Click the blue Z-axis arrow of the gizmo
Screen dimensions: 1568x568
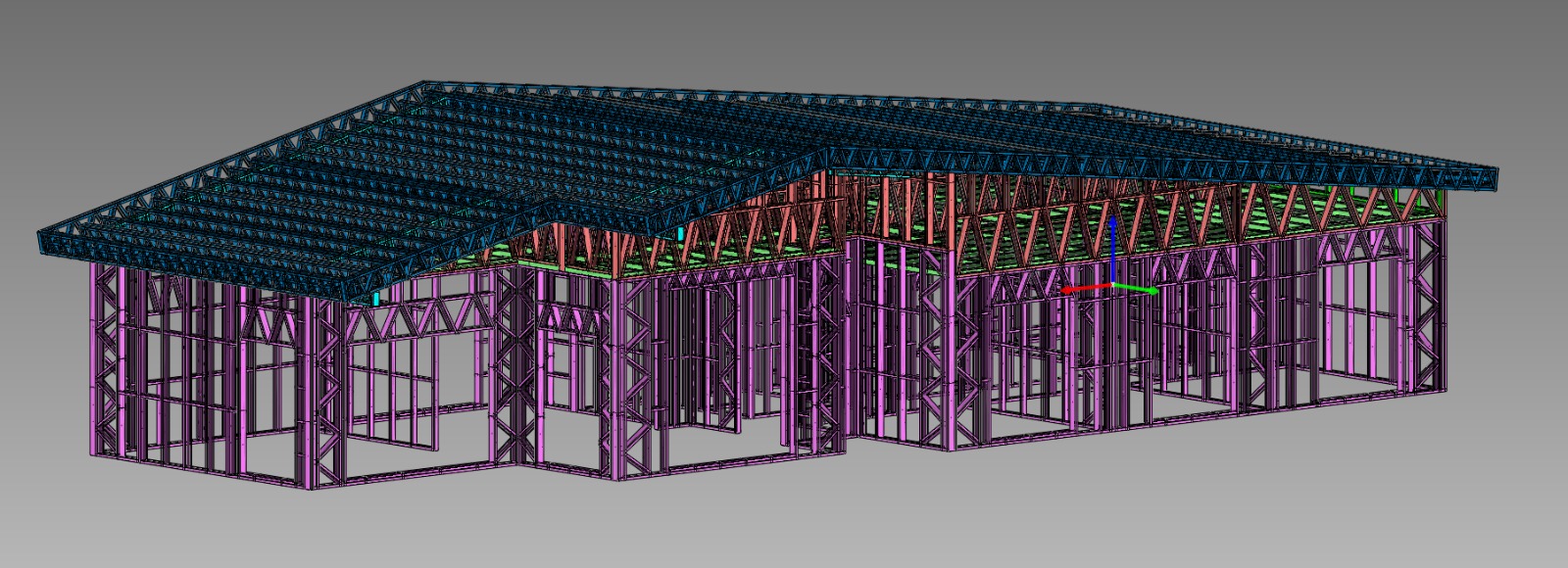[x=1112, y=233]
